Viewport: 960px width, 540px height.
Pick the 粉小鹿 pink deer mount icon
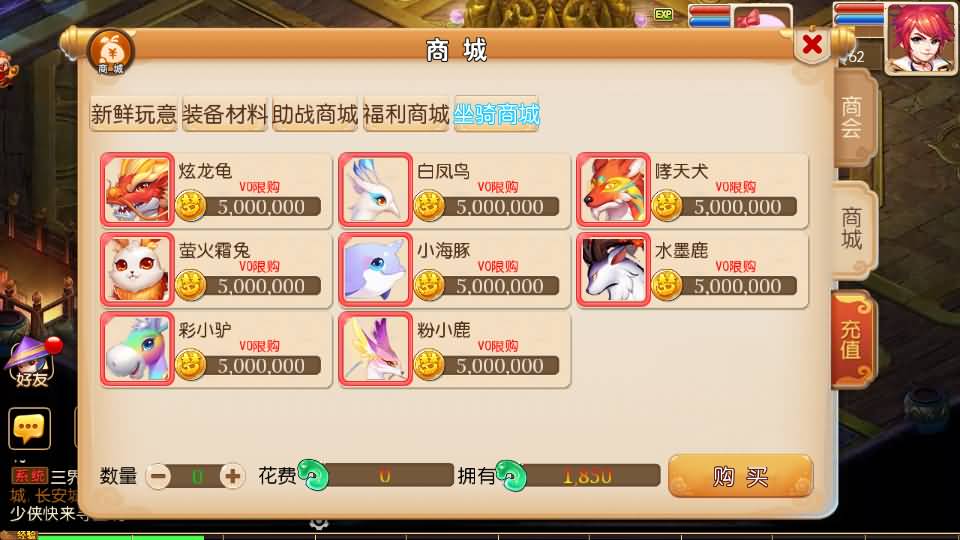coord(375,349)
